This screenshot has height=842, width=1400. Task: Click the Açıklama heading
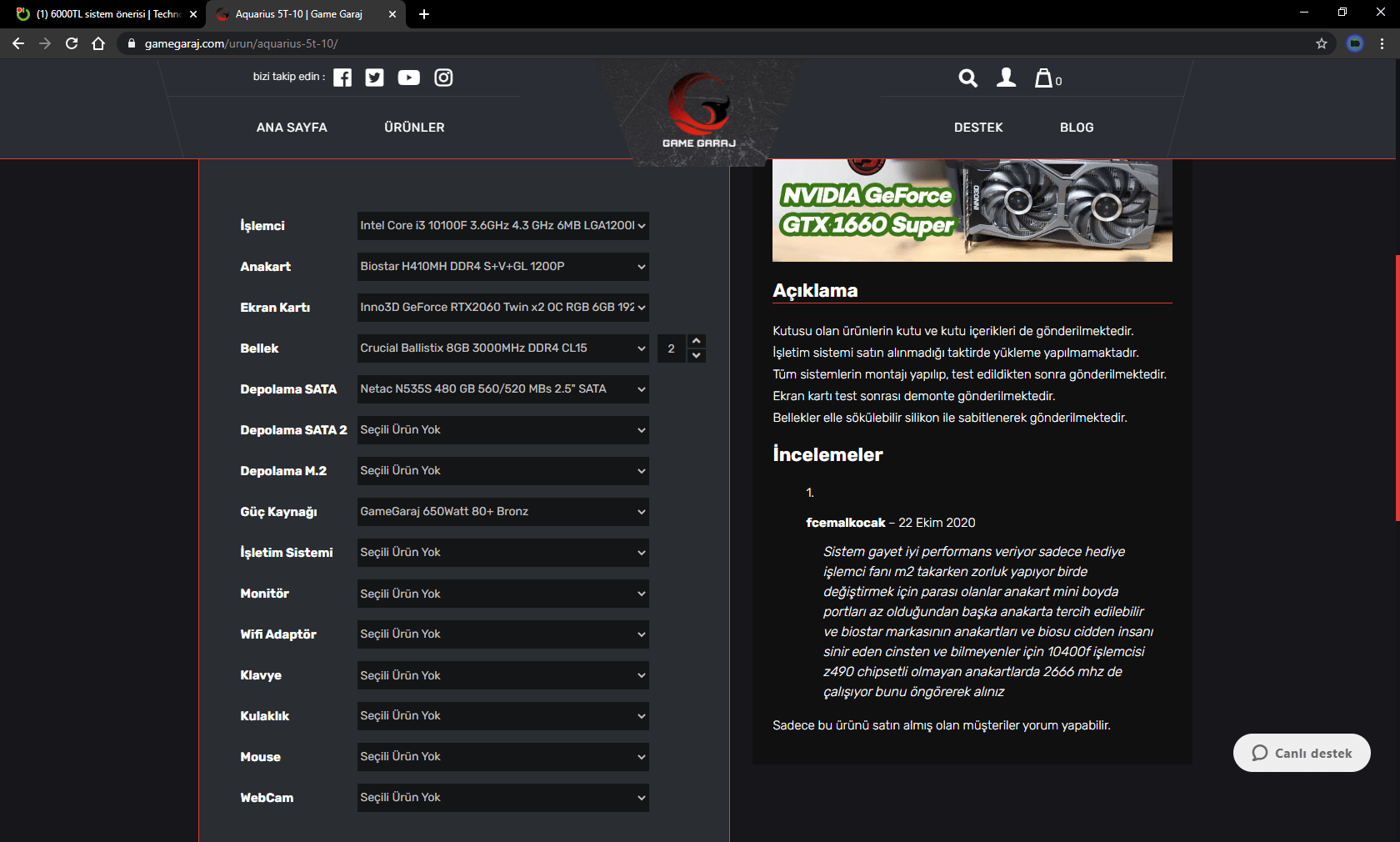(x=815, y=290)
